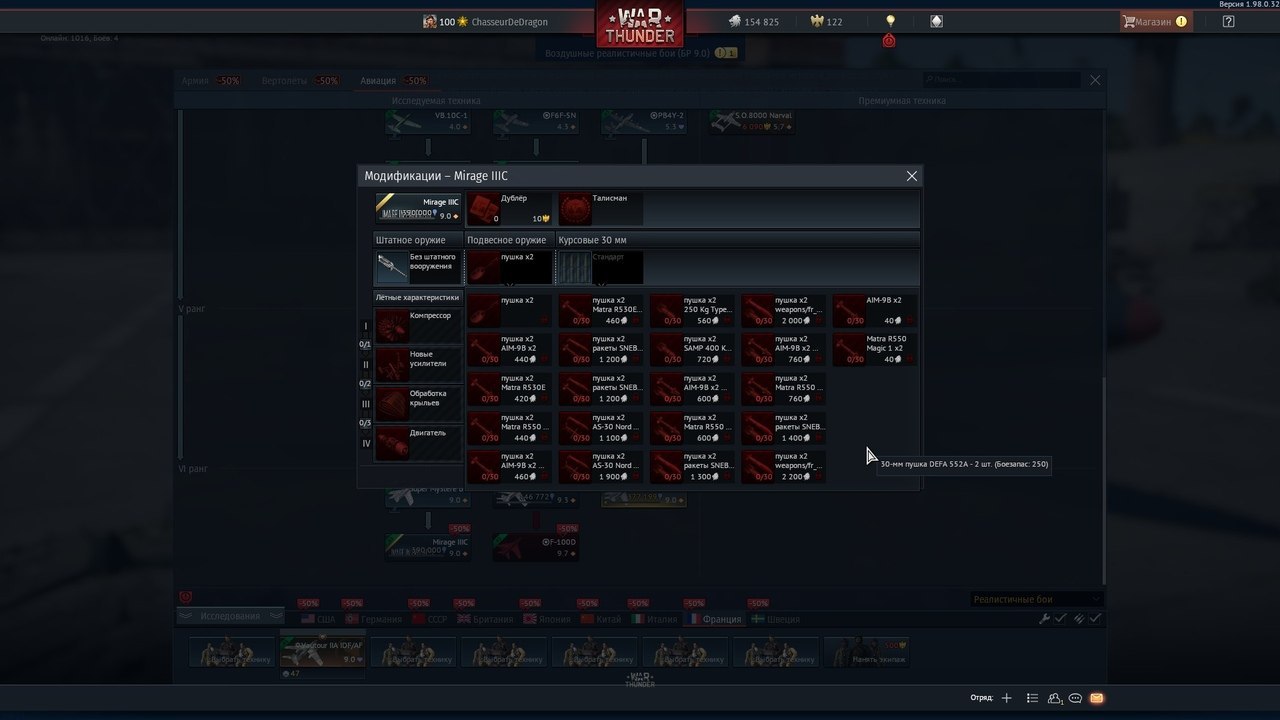Select the Matra R550 Magic 1 x2 item
The width and height of the screenshot is (1280, 720).
(875, 349)
